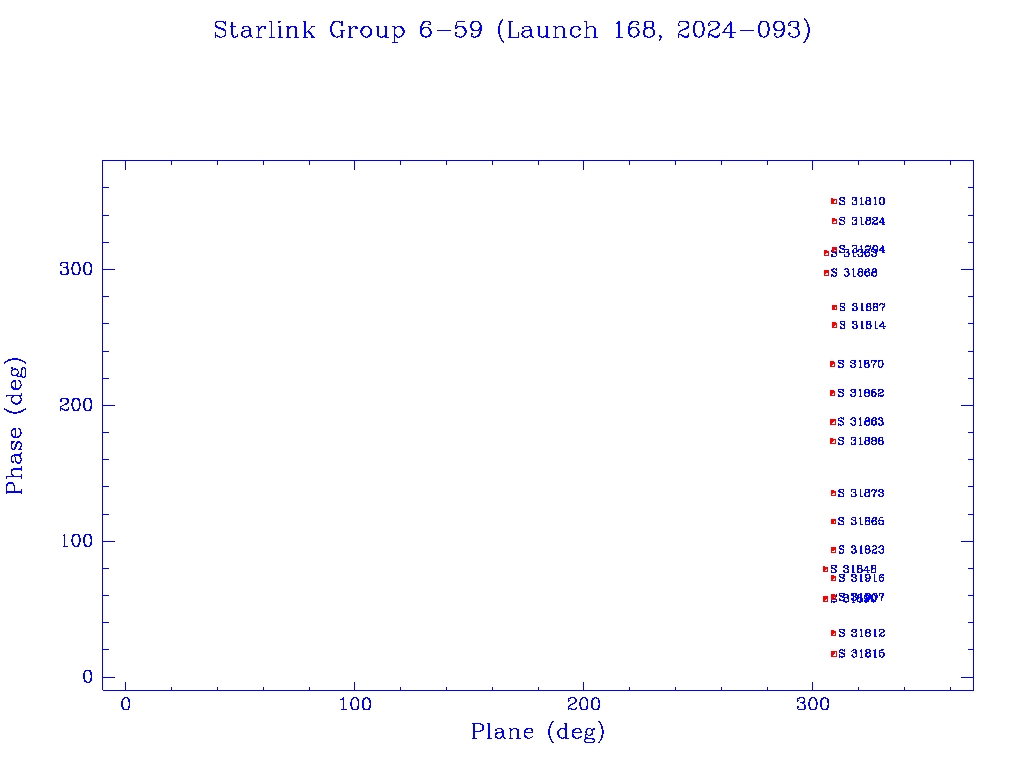
Task: Select the 'S 31810' satellite label
Action: (862, 201)
